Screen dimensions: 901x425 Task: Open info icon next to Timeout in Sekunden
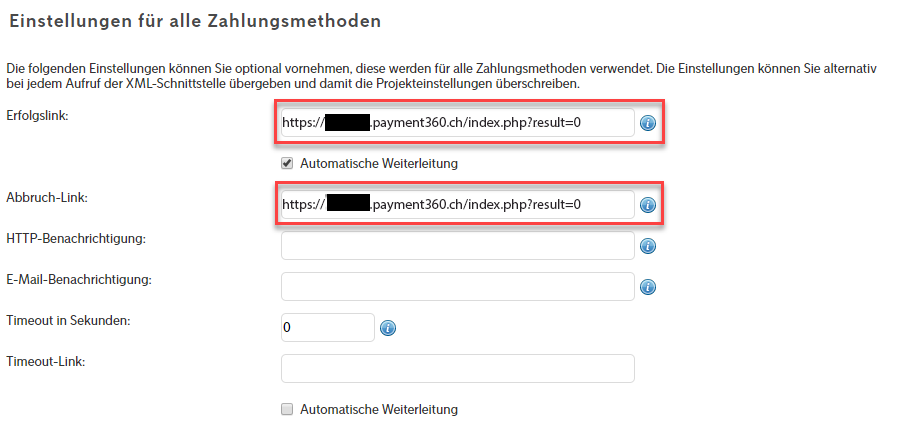(x=388, y=328)
